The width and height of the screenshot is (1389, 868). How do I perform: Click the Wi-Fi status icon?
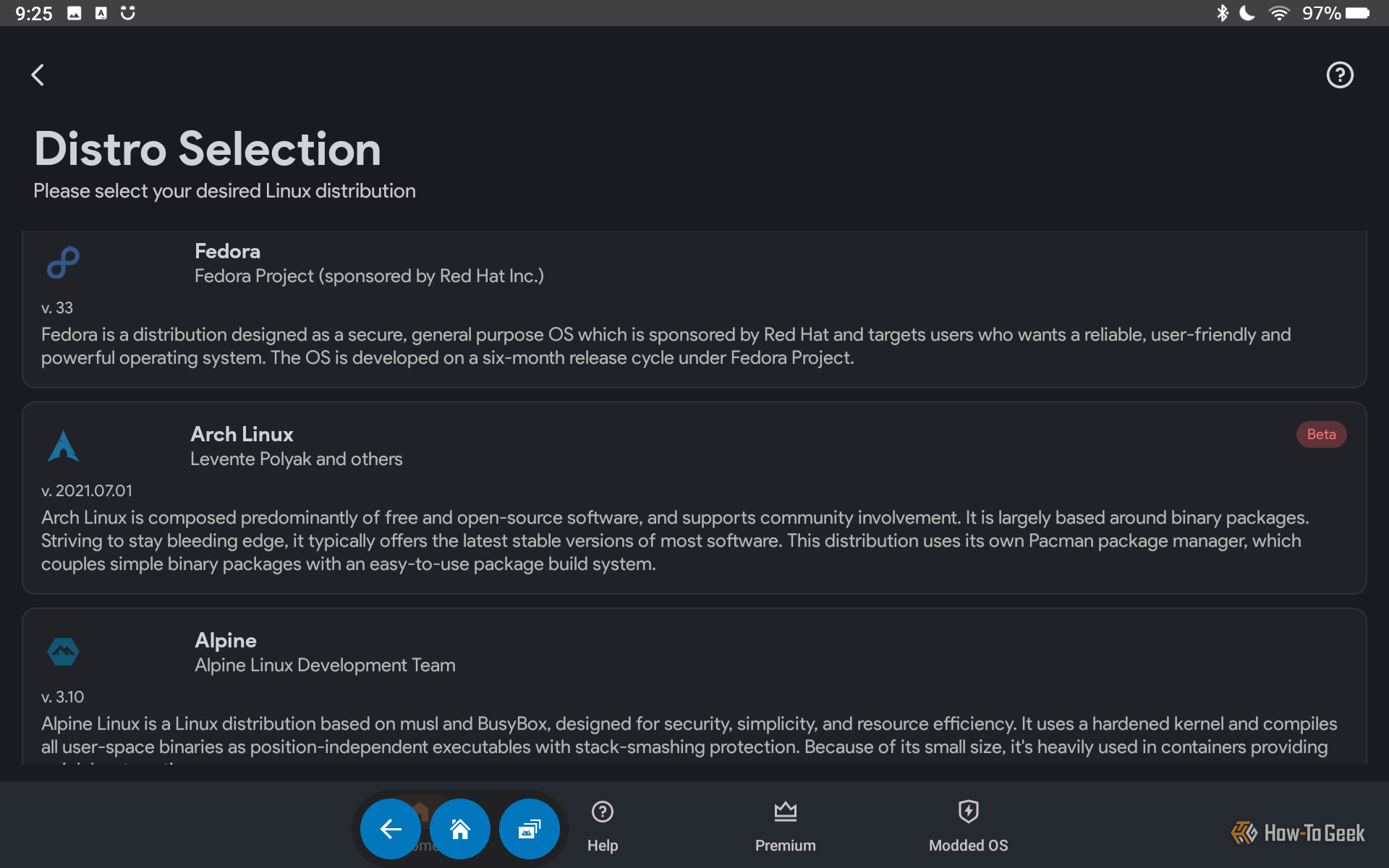point(1278,13)
